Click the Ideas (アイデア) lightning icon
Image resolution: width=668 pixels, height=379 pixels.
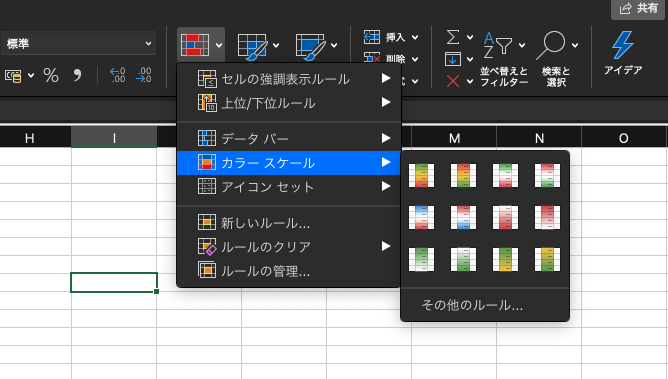click(x=622, y=45)
